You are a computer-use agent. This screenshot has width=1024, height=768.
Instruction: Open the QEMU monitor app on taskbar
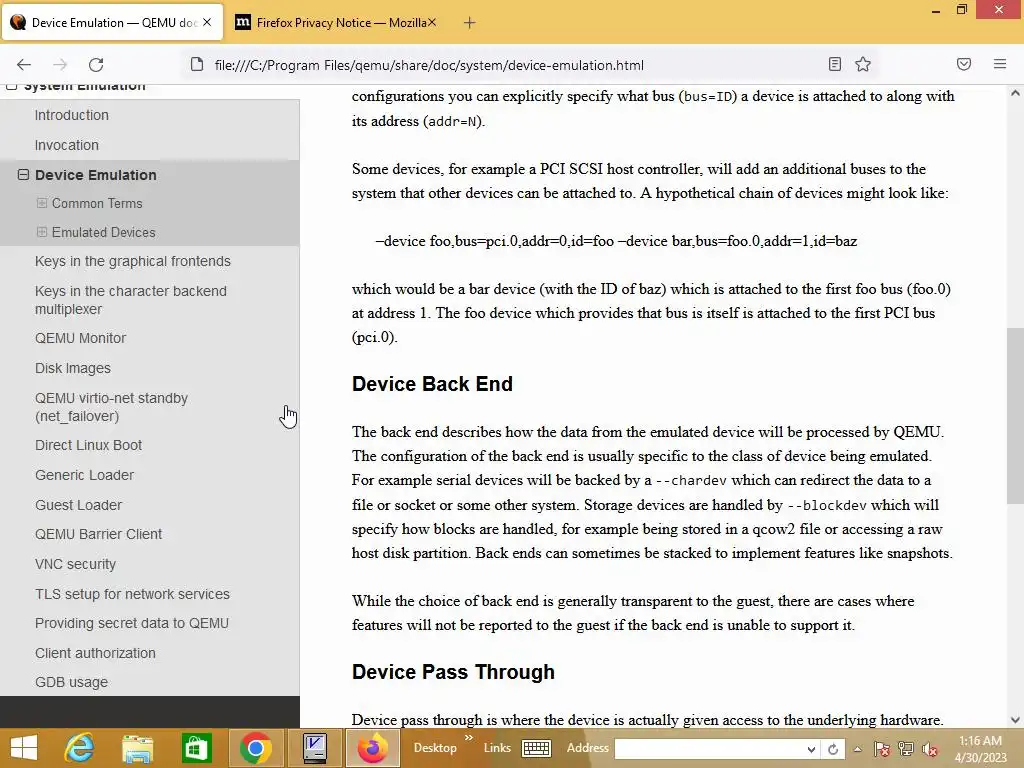point(314,748)
